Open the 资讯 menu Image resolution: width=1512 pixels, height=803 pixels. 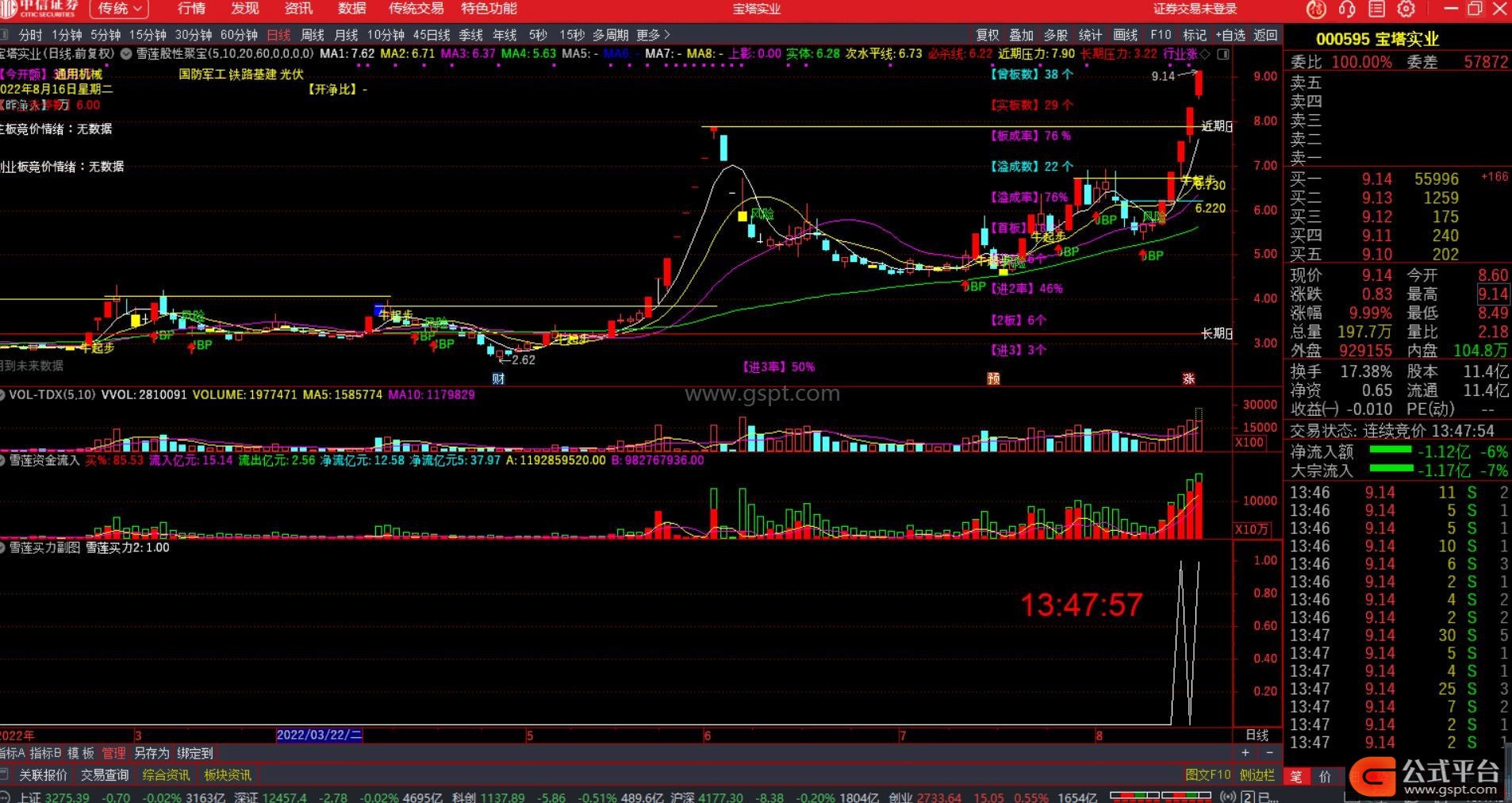(x=298, y=9)
